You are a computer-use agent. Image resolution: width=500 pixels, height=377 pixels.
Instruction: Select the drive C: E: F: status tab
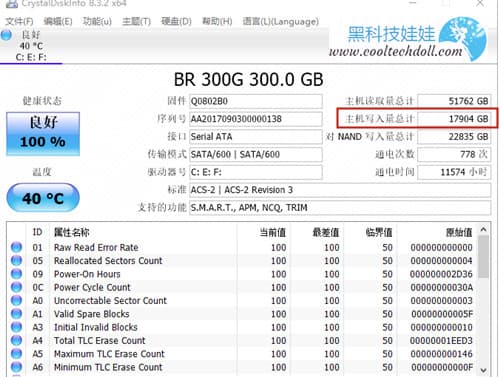tap(31, 46)
